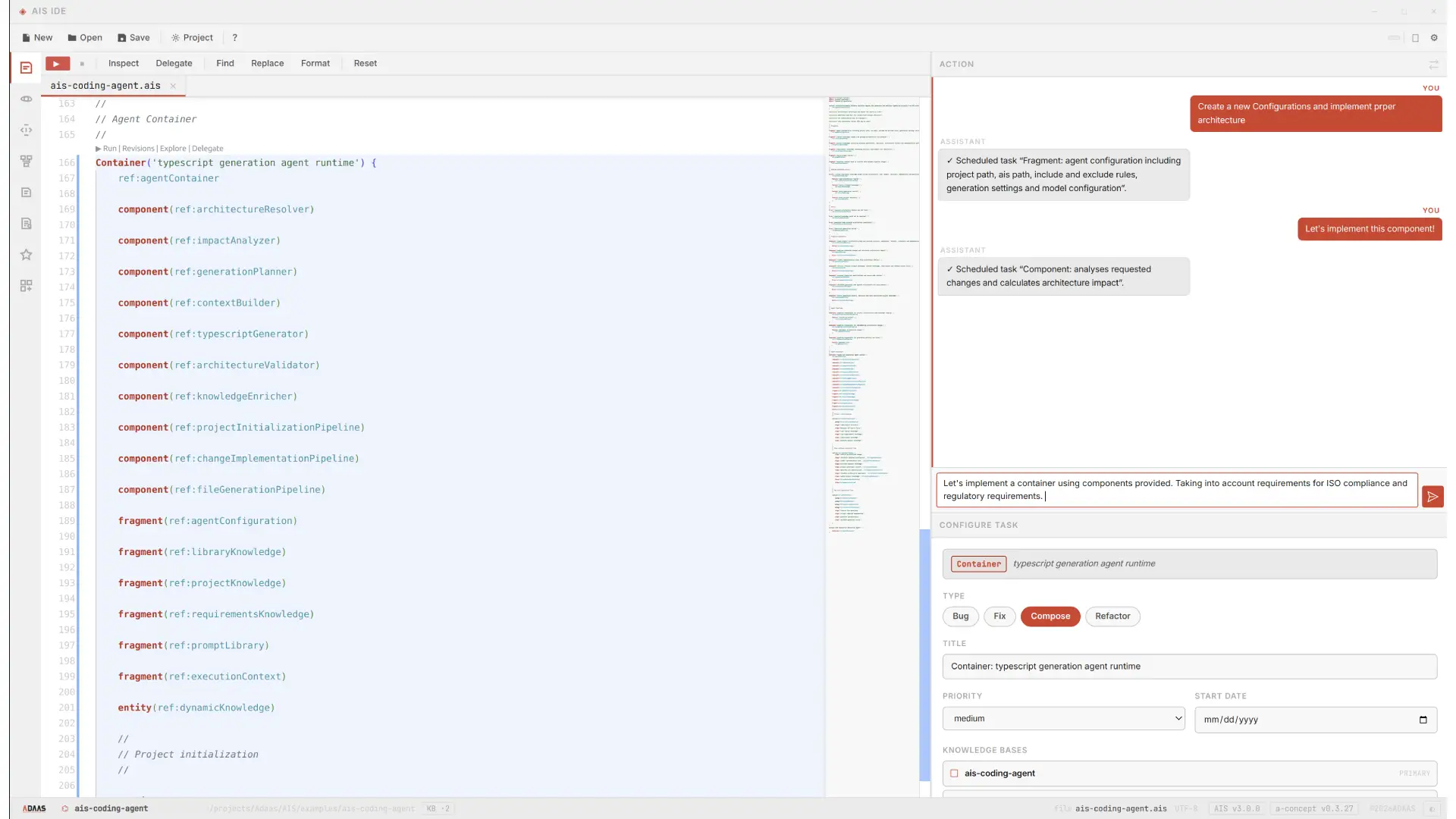This screenshot has height=819, width=1456.
Task: Click the 'Let's implement this component!' message
Action: tap(1370, 229)
